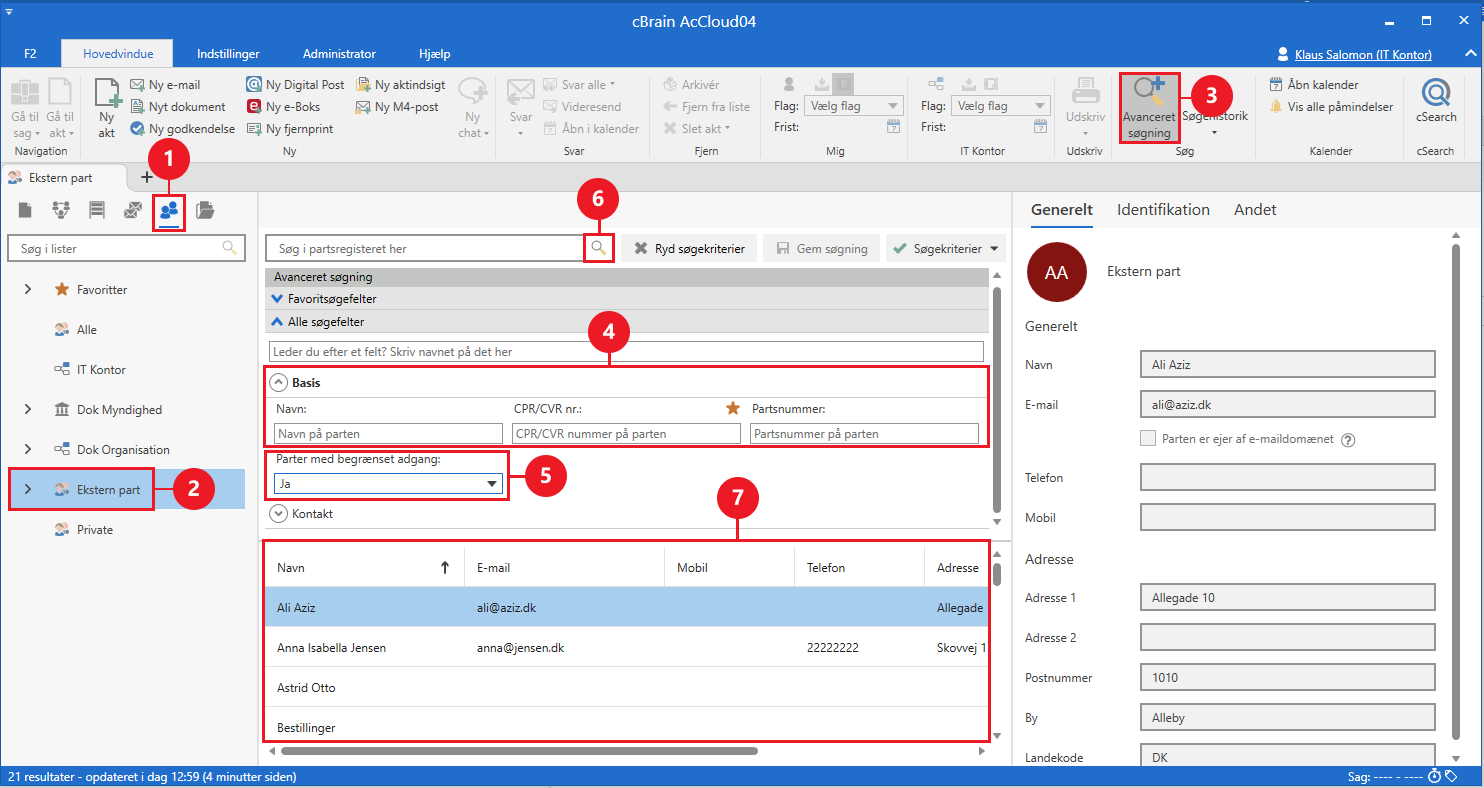1484x788 pixels.
Task: Expand the Favoritter tree node
Action: (28, 289)
